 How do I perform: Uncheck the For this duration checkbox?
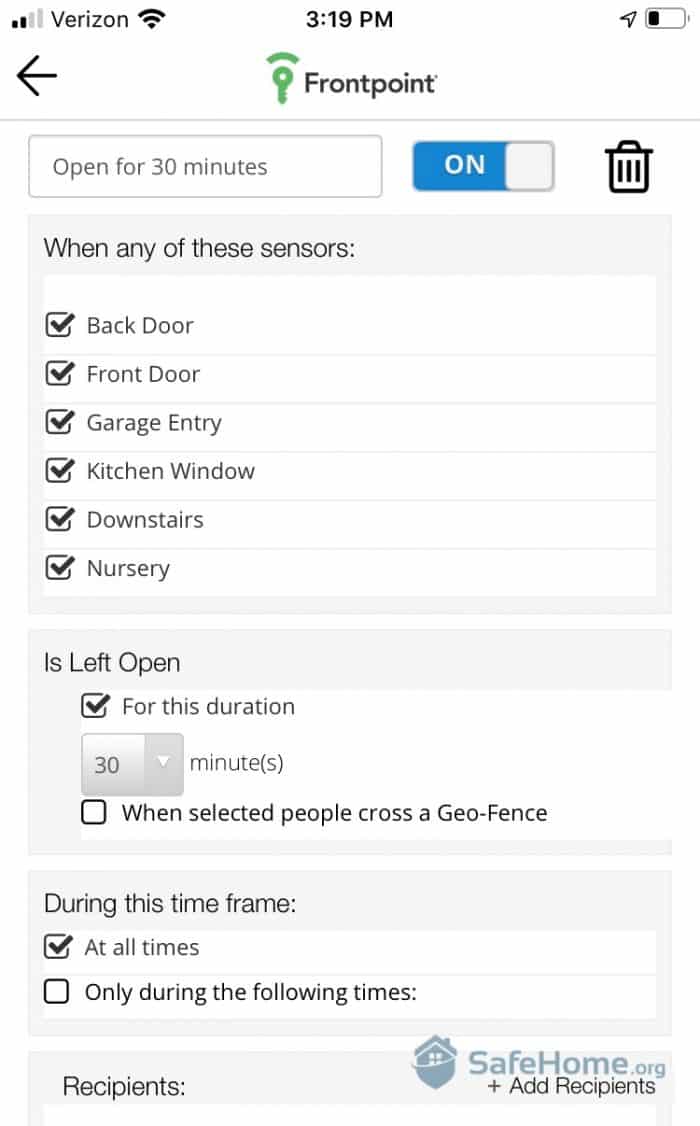click(x=95, y=707)
